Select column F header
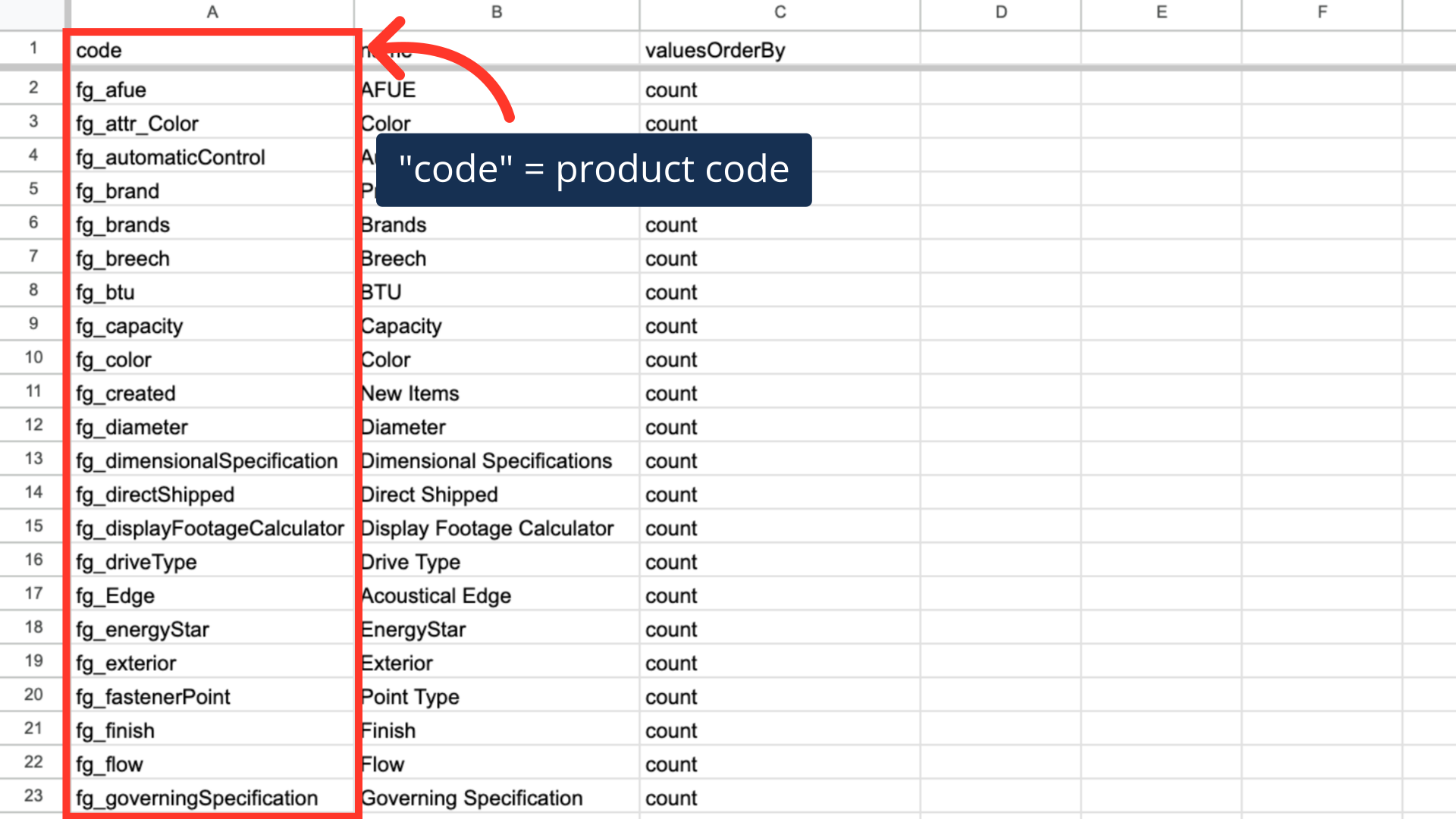The height and width of the screenshot is (819, 1456). click(x=1322, y=12)
